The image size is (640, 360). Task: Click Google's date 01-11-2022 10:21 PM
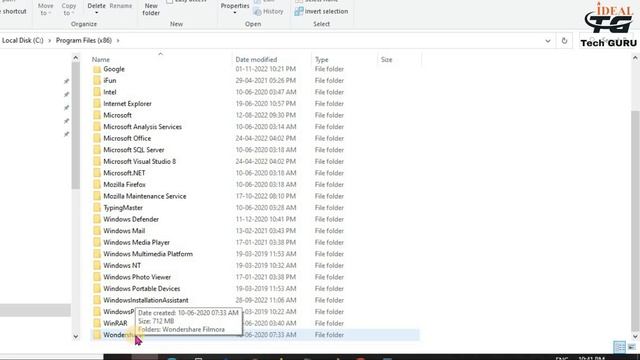click(x=265, y=69)
